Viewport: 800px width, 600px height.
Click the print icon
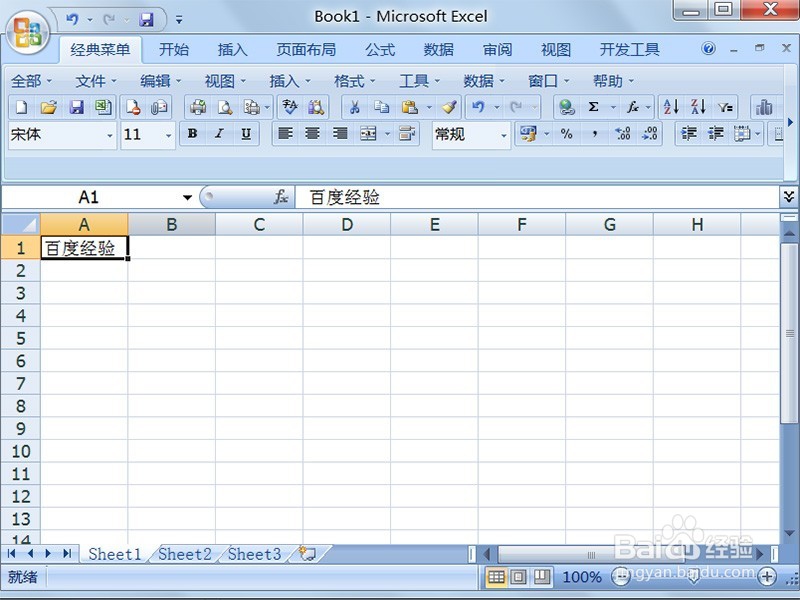coord(198,107)
